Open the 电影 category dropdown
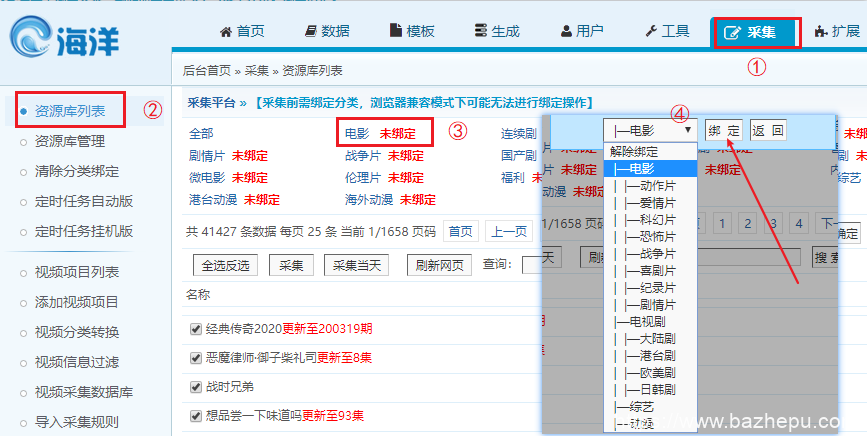Screen dimensions: 867x436 point(648,130)
